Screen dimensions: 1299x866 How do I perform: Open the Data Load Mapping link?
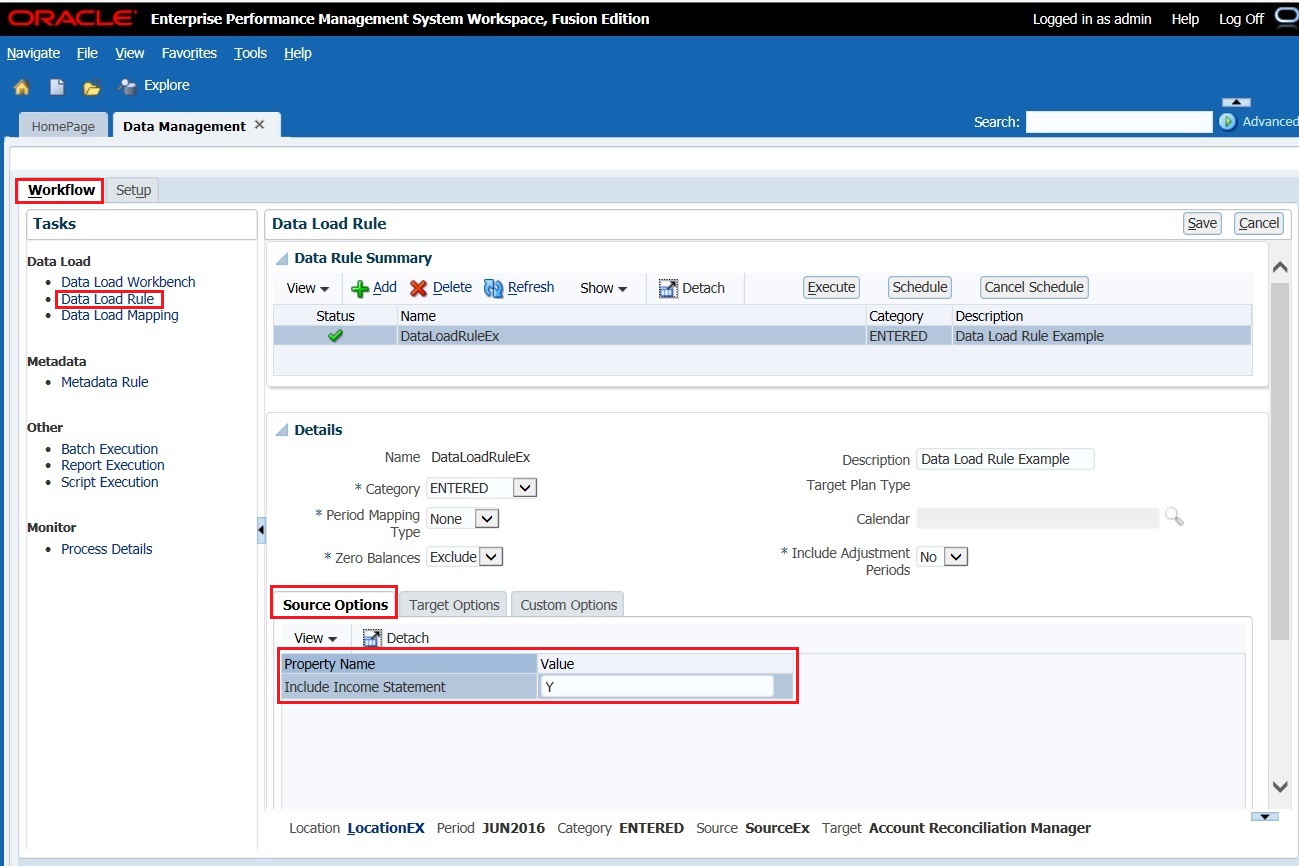pyautogui.click(x=119, y=315)
